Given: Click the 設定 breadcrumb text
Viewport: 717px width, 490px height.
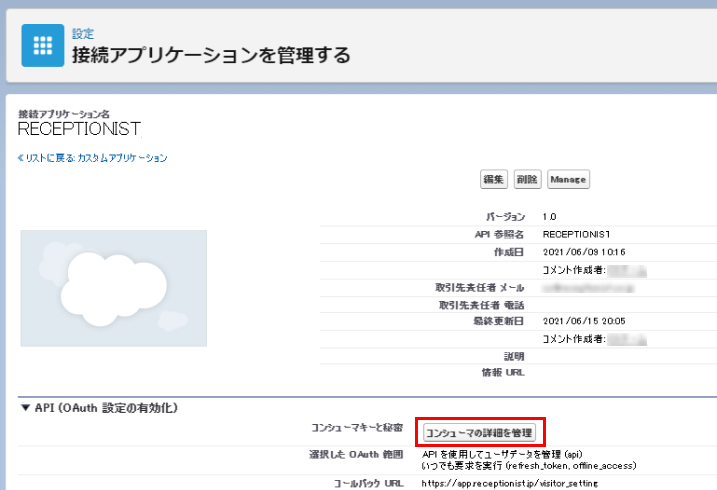Looking at the screenshot, I should pos(83,33).
